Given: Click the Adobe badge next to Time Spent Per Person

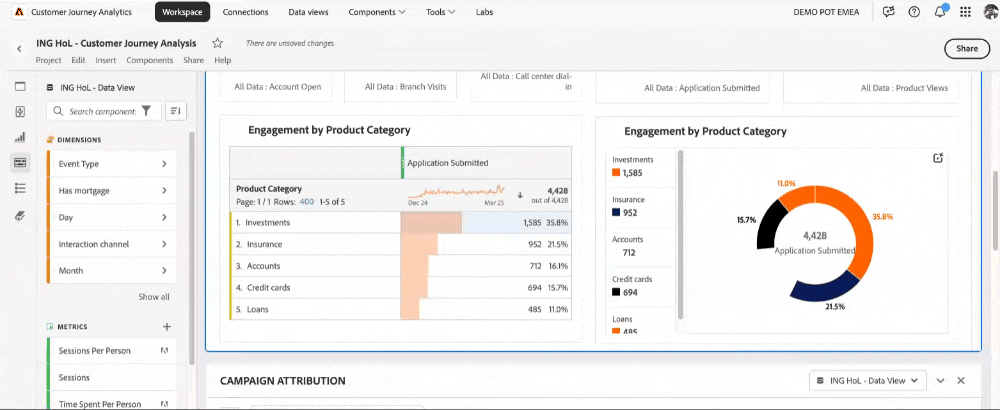Looking at the screenshot, I should (x=164, y=404).
